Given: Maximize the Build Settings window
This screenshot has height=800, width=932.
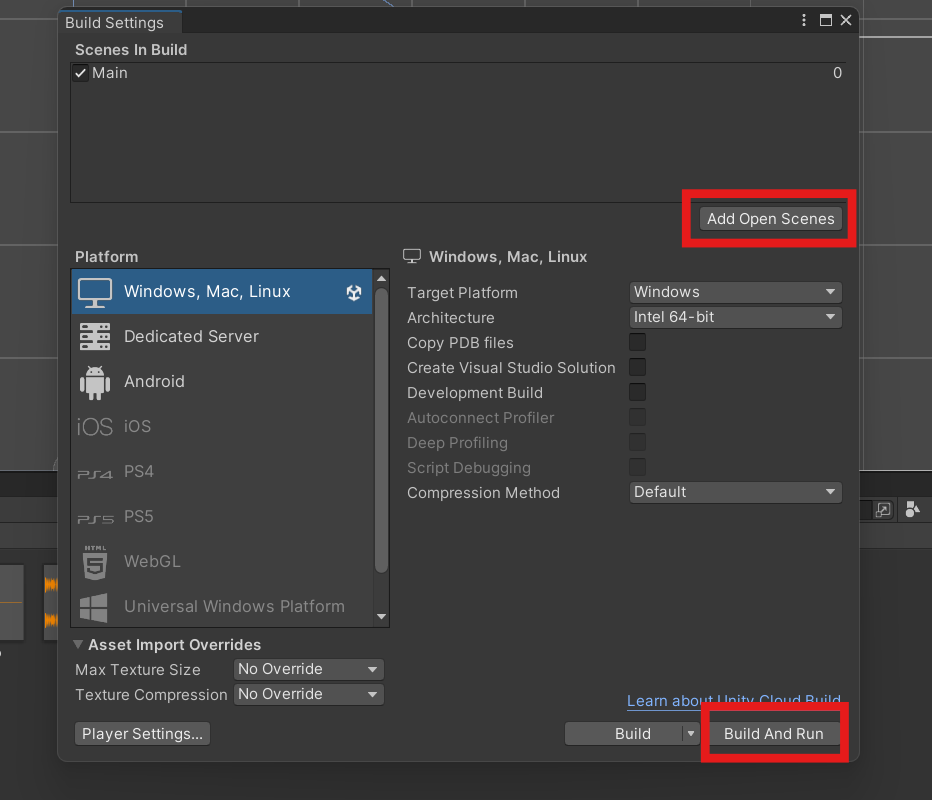Looking at the screenshot, I should tap(826, 20).
